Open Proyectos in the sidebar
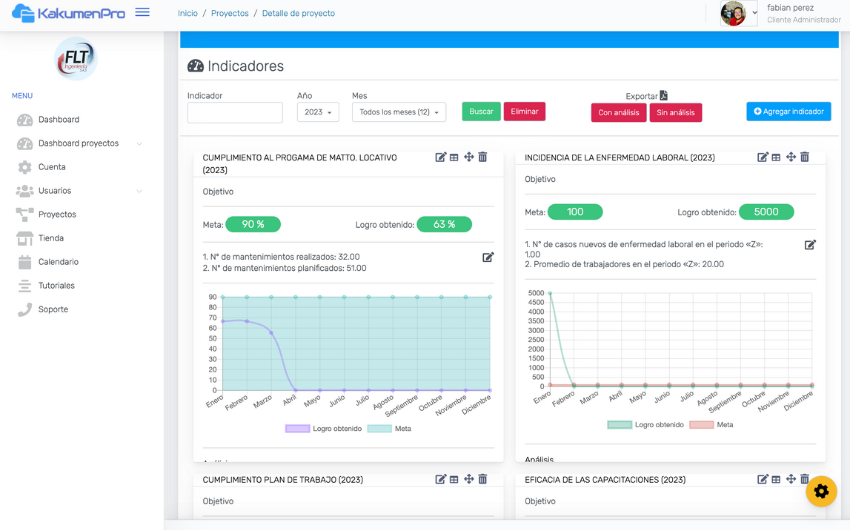Image resolution: width=850 pixels, height=530 pixels. tap(57, 214)
